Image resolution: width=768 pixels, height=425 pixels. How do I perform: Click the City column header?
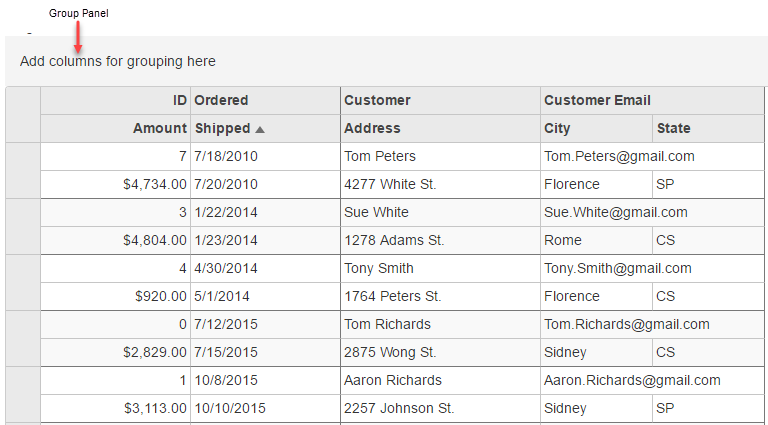point(596,128)
